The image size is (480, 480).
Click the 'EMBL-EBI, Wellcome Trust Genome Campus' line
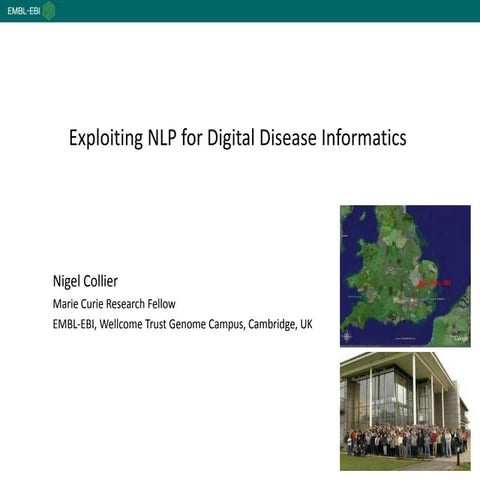(182, 324)
